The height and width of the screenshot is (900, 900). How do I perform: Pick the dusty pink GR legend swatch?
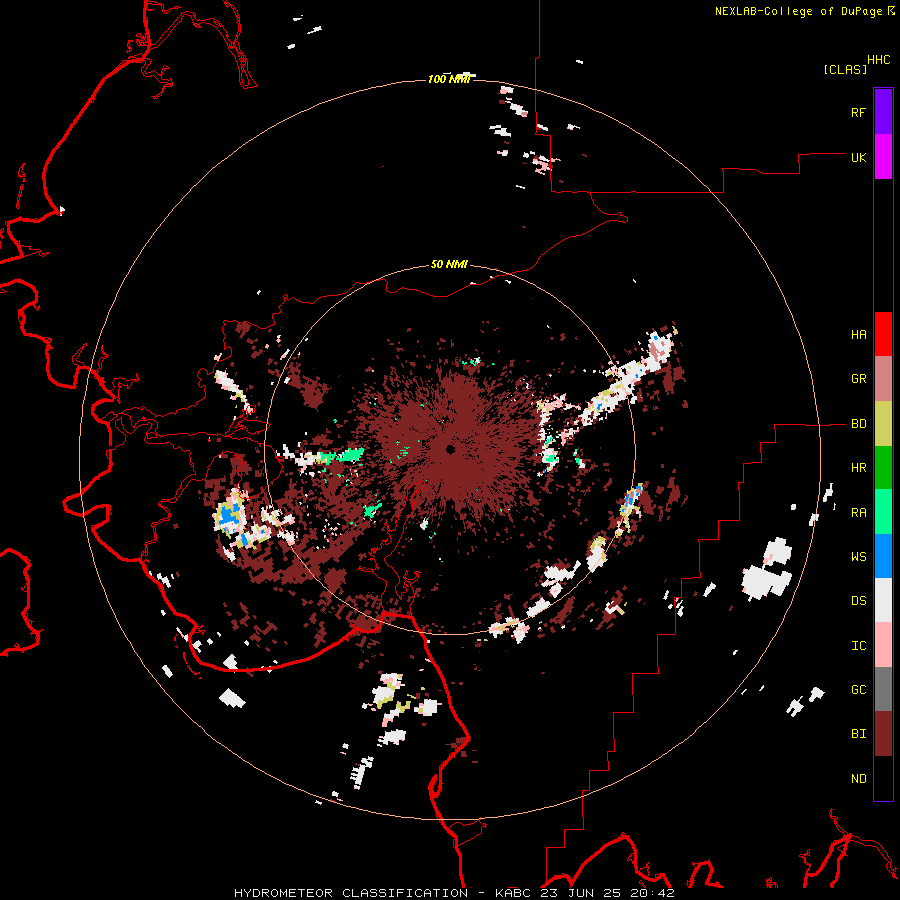pyautogui.click(x=883, y=379)
